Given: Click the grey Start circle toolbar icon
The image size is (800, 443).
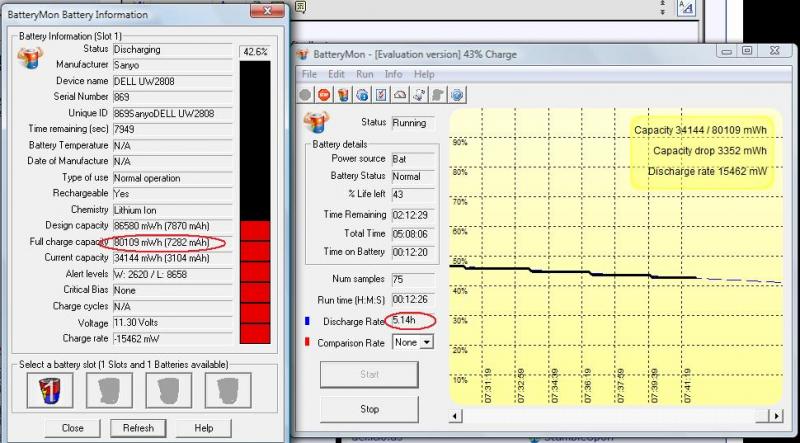Looking at the screenshot, I should pos(307,95).
